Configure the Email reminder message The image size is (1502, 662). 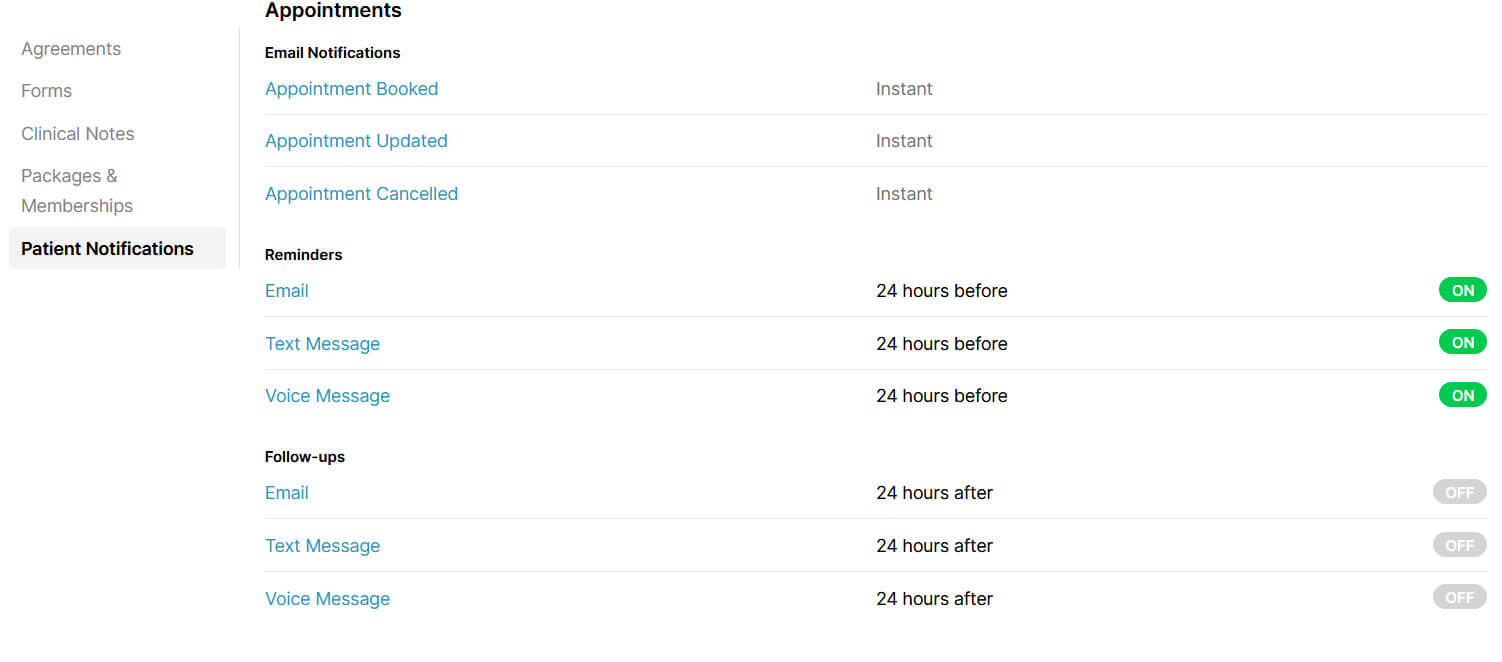click(286, 290)
